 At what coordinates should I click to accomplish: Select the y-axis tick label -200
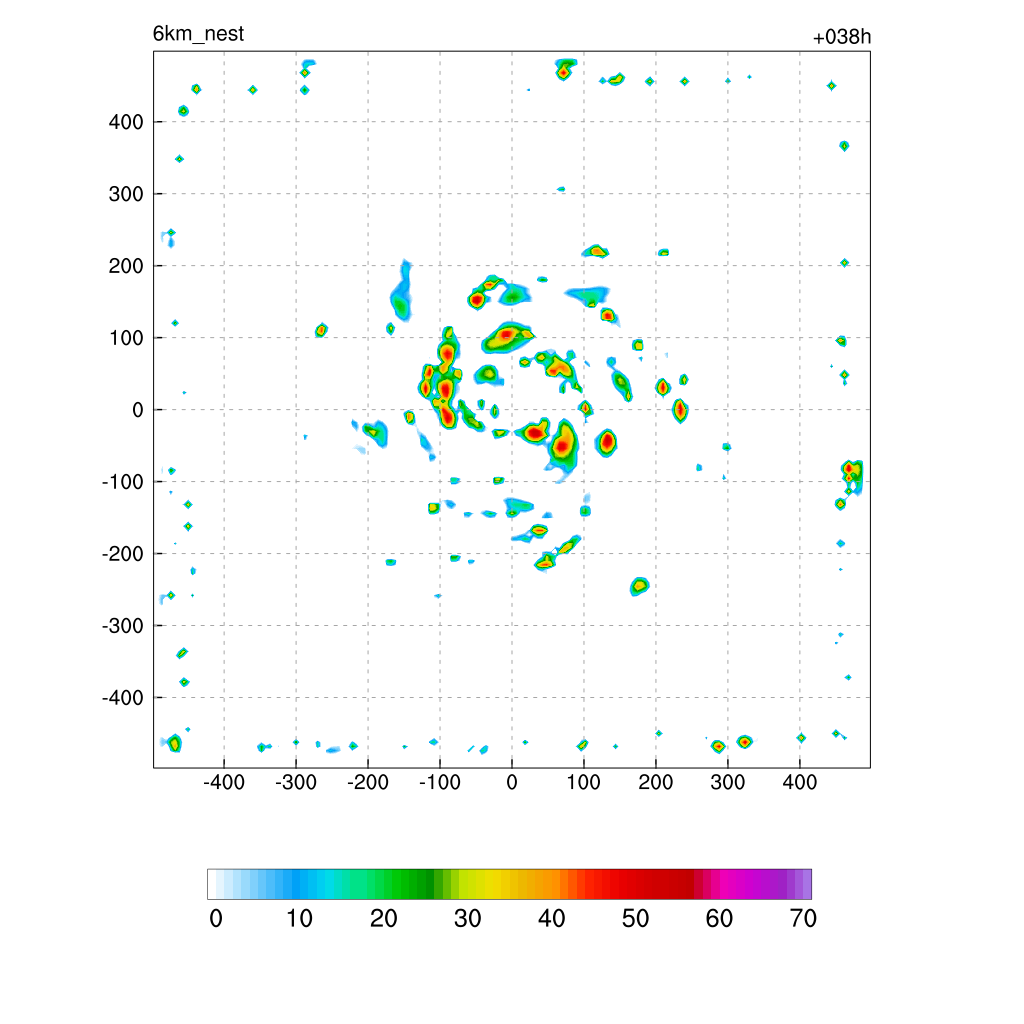click(123, 554)
